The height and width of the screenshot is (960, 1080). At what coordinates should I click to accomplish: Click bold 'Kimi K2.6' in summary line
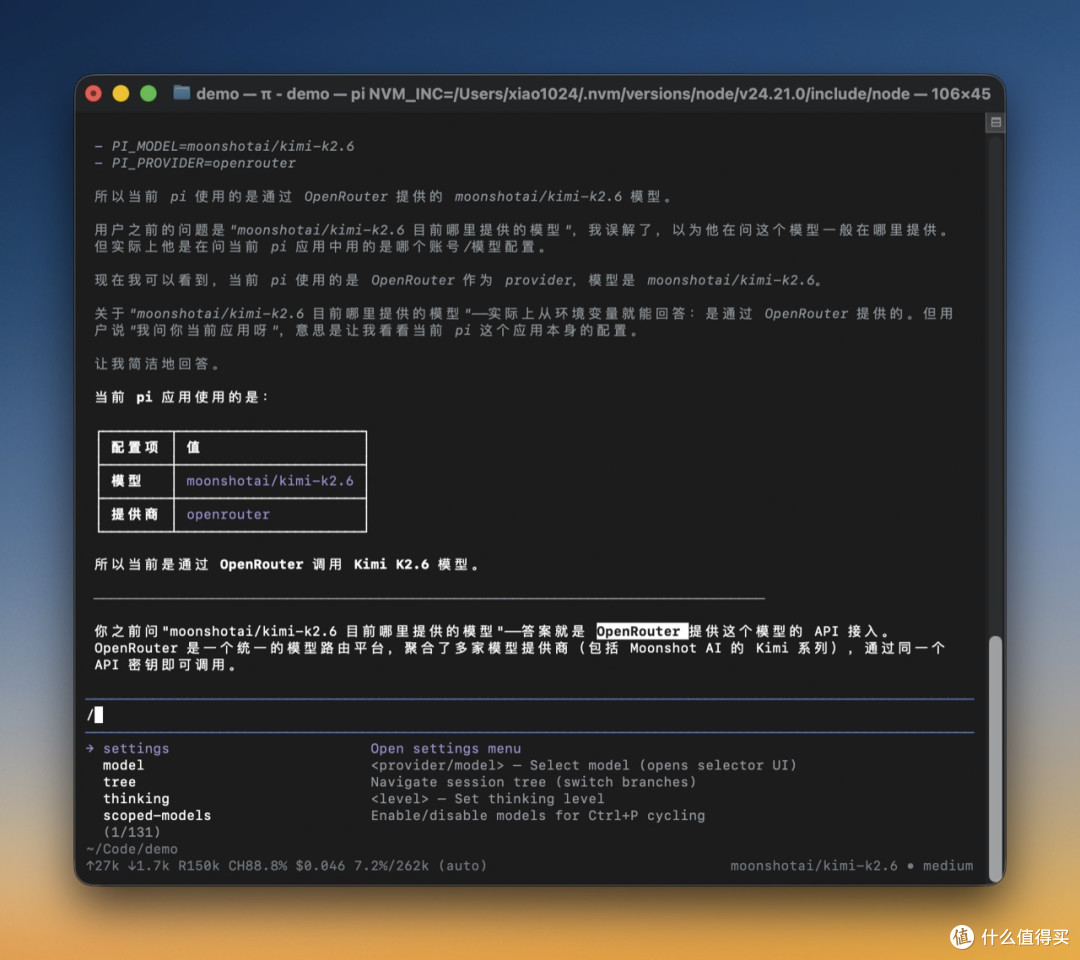[x=391, y=565]
